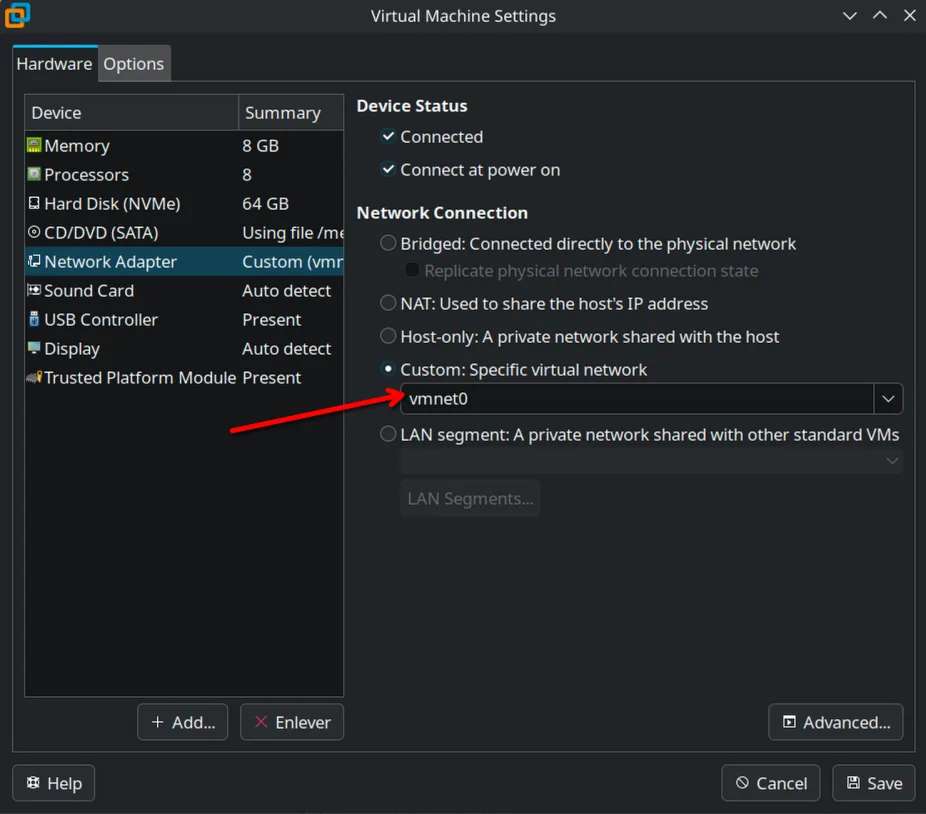Click the Save button
926x814 pixels.
click(873, 783)
